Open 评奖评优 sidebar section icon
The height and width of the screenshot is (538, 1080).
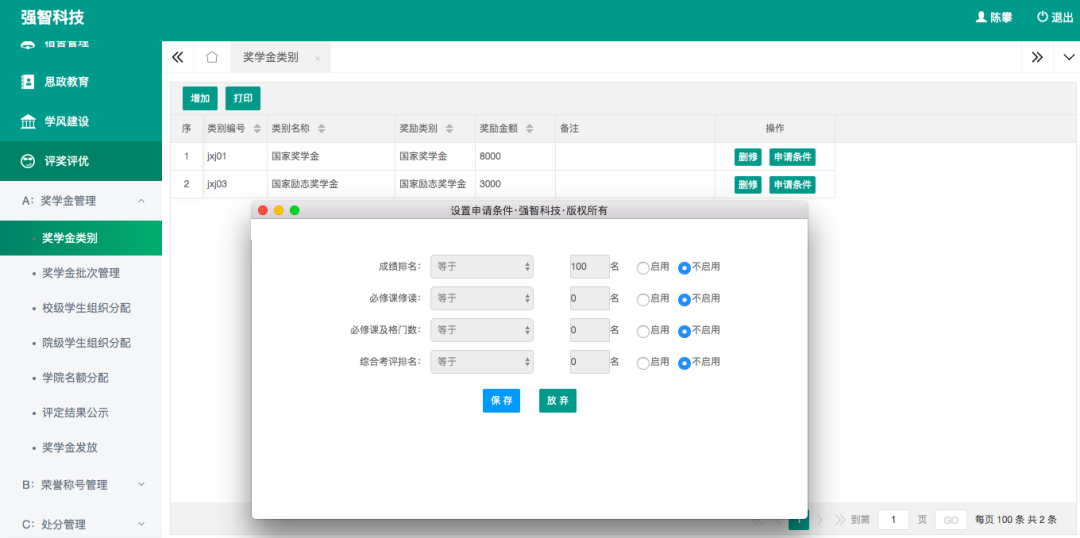tap(28, 161)
